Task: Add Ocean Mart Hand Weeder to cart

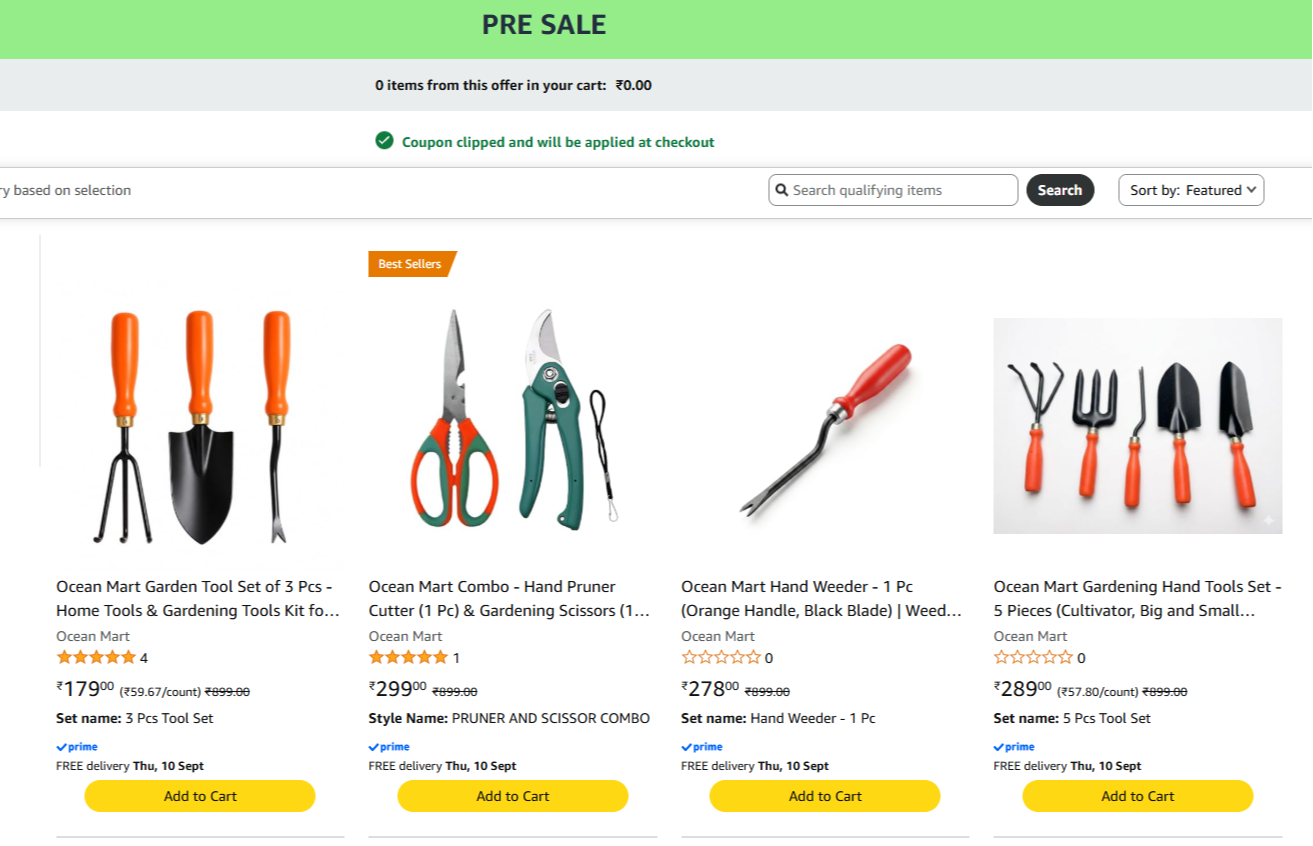Action: click(825, 796)
